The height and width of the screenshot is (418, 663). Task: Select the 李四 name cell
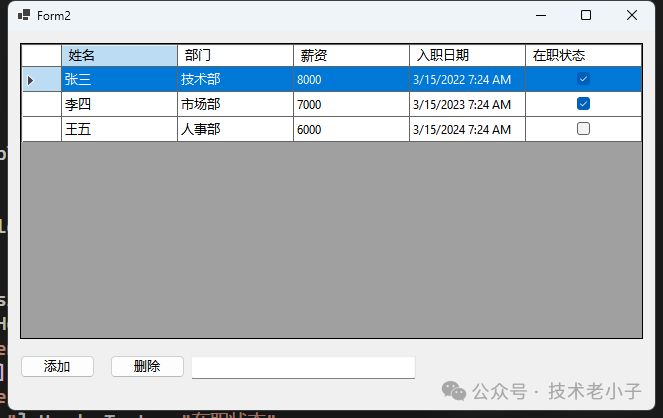pos(119,104)
